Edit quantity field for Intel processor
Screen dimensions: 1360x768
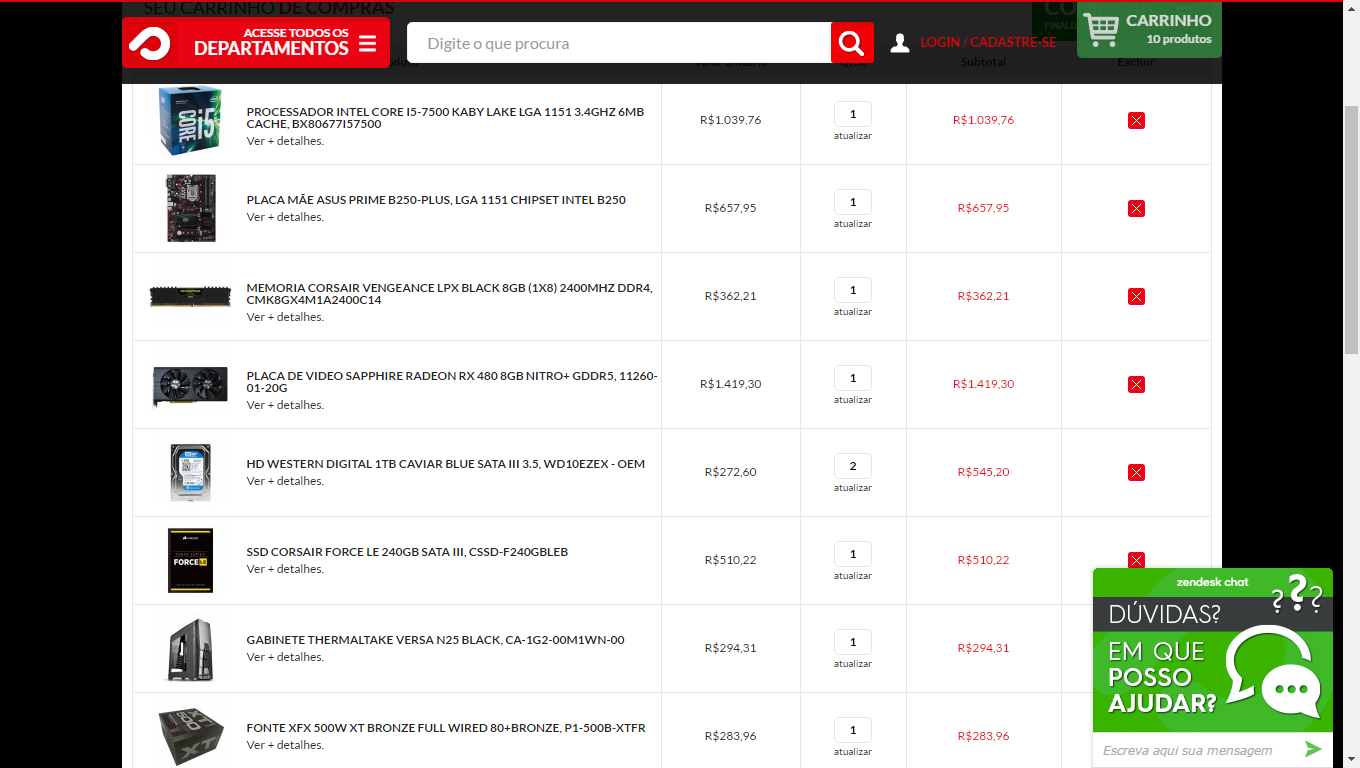coord(853,114)
